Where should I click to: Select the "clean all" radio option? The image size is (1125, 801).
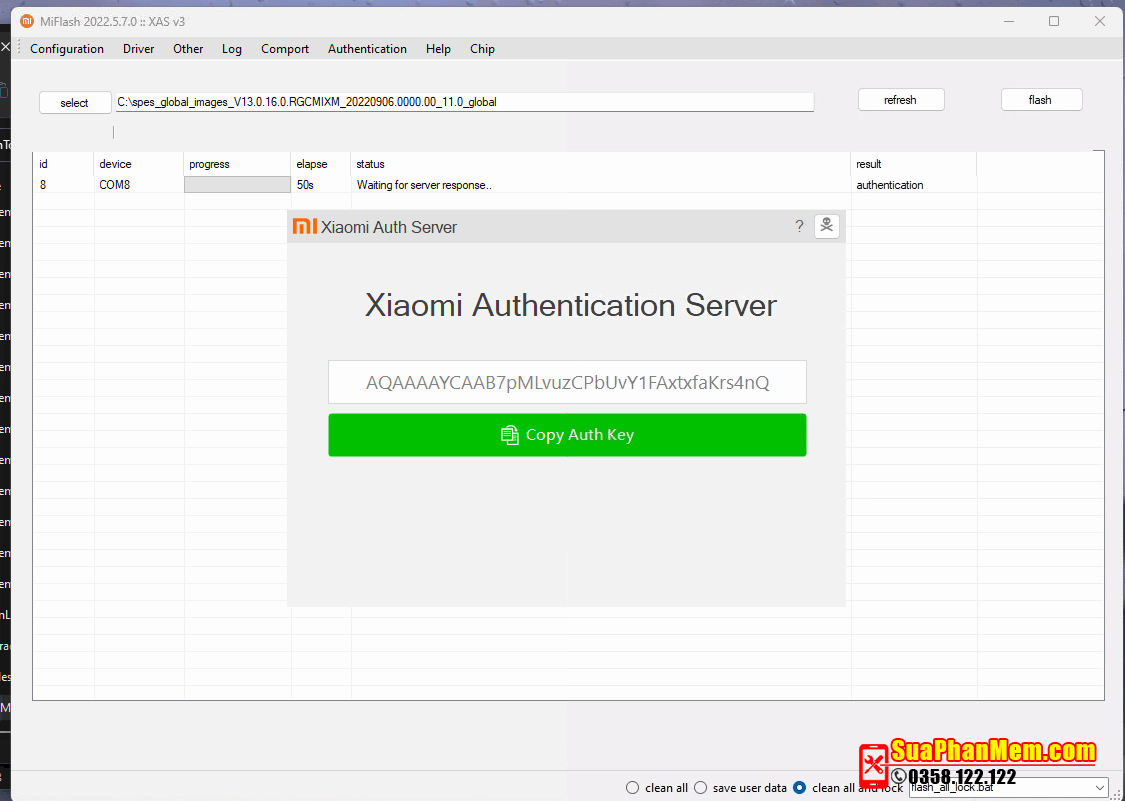[632, 787]
